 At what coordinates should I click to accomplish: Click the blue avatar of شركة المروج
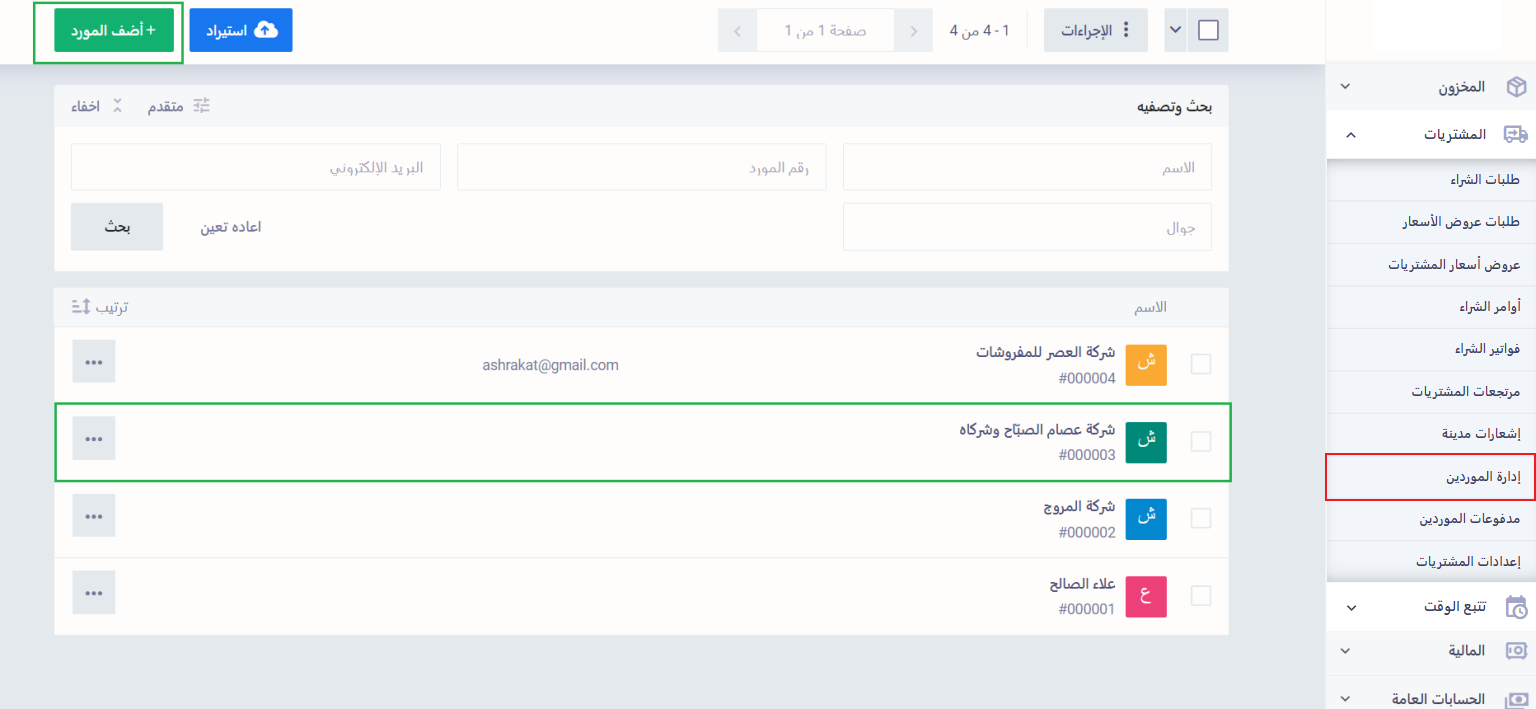pyautogui.click(x=1146, y=519)
